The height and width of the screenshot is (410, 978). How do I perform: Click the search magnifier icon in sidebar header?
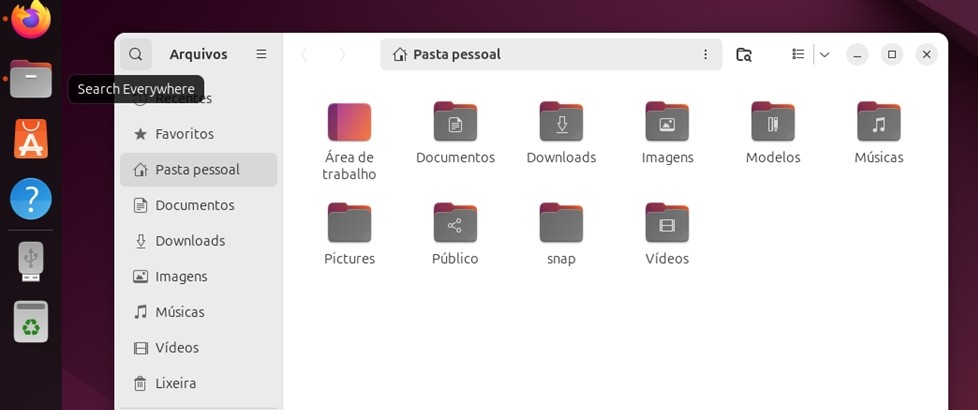click(x=136, y=54)
